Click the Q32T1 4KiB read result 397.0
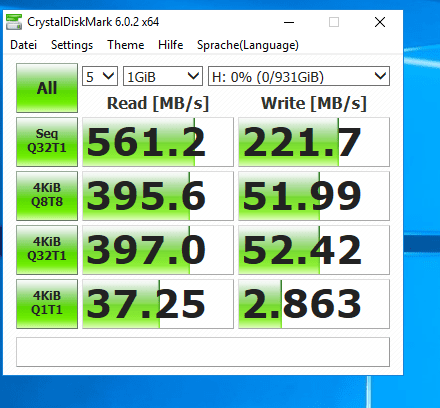The height and width of the screenshot is (408, 440). pyautogui.click(x=158, y=250)
